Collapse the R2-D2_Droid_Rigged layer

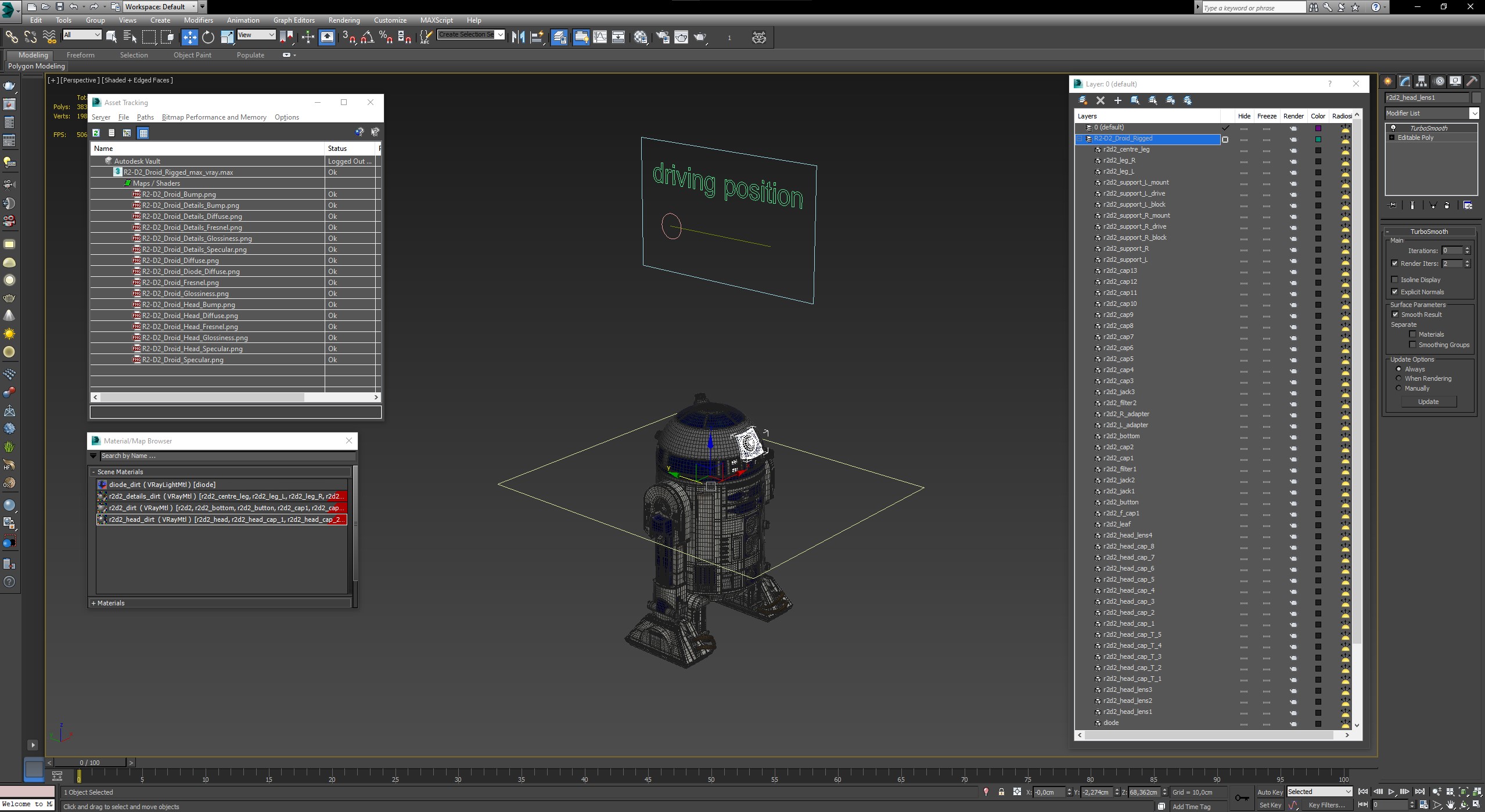pos(1080,139)
